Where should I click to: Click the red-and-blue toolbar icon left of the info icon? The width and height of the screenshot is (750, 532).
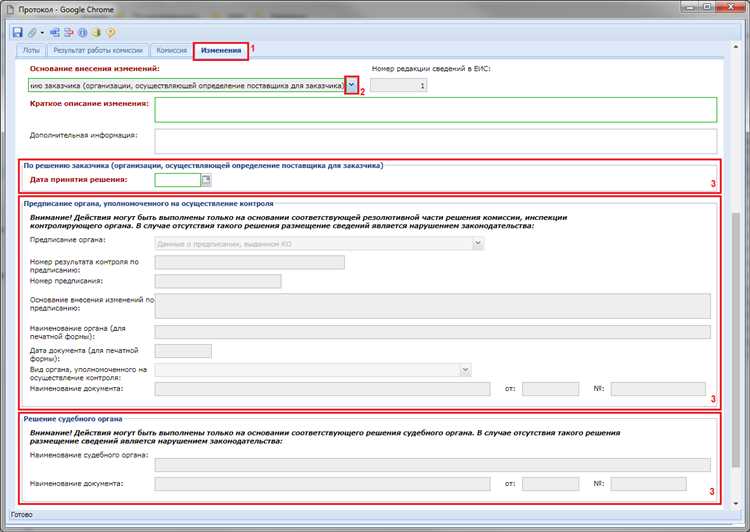[68, 32]
